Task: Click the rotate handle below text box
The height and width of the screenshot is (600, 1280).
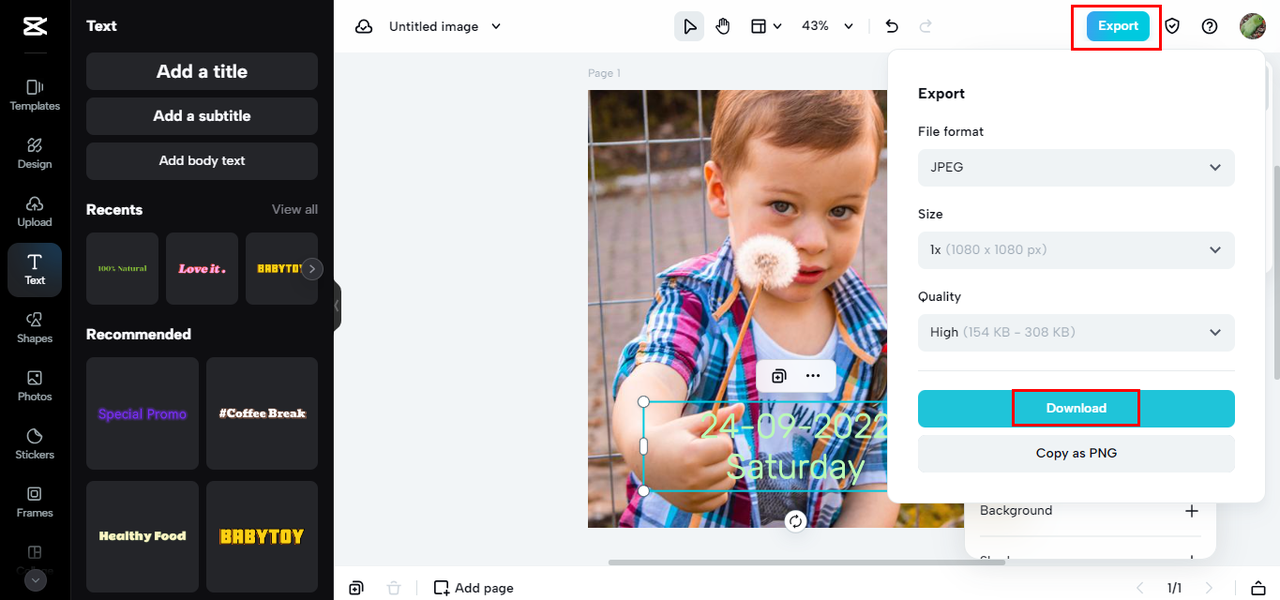Action: [795, 521]
